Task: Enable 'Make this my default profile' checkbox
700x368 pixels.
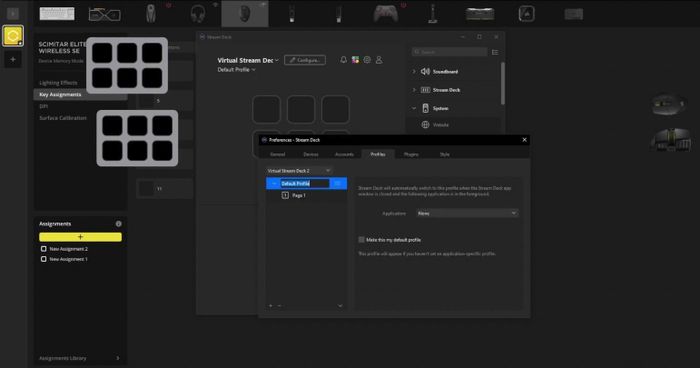Action: pos(361,240)
